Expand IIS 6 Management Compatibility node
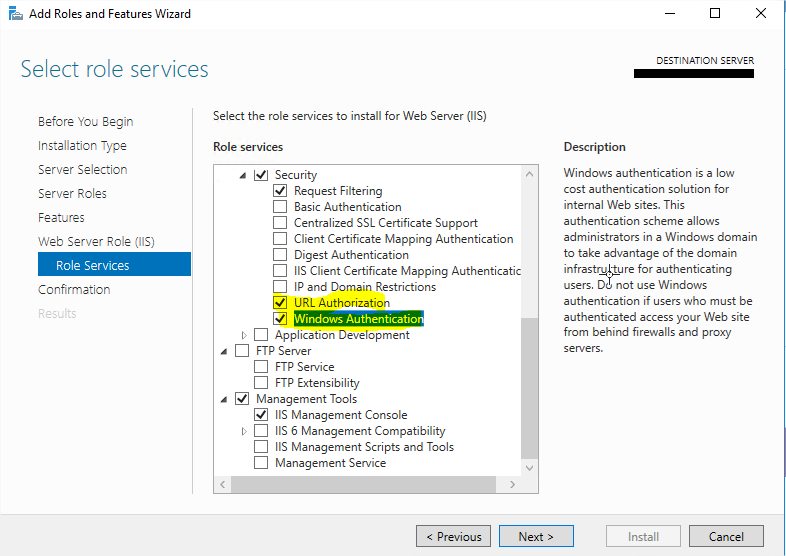 click(243, 431)
